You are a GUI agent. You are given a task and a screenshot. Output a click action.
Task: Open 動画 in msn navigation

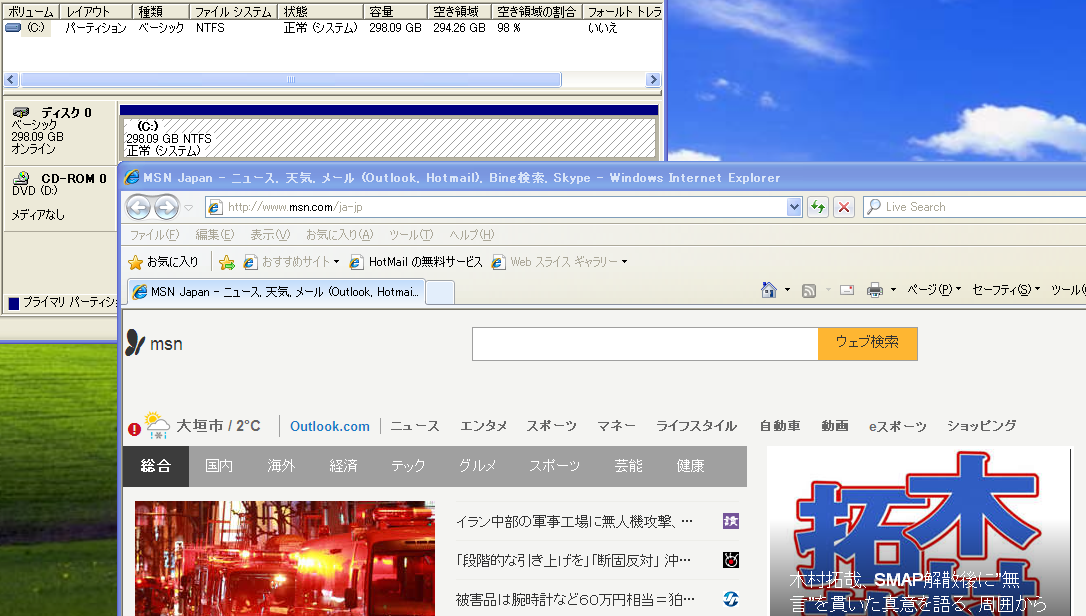[x=835, y=425]
